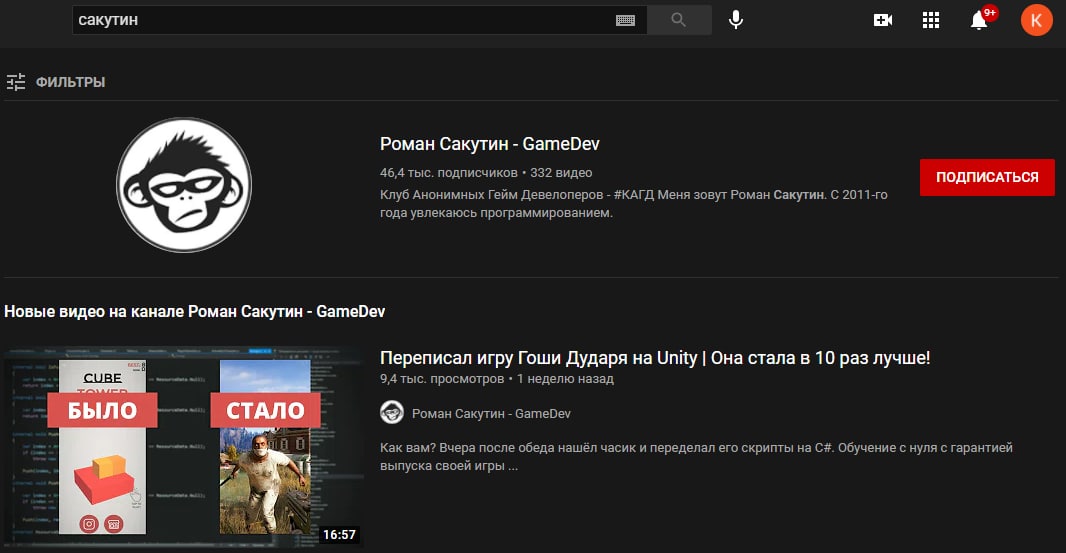Open the ФИЛЬТРЫ filter options
This screenshot has height=553, width=1066.
56,82
